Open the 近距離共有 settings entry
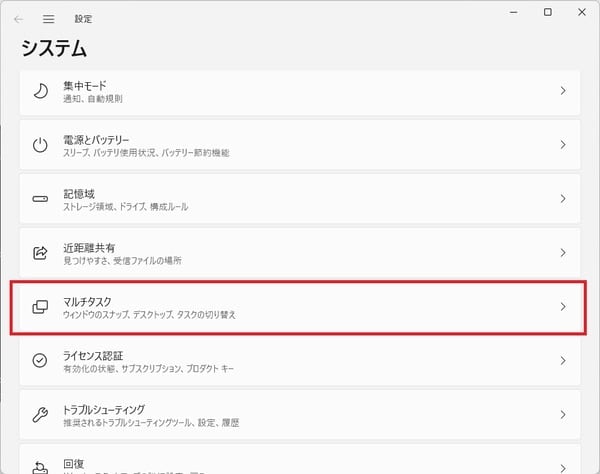600x474 pixels. 300,253
